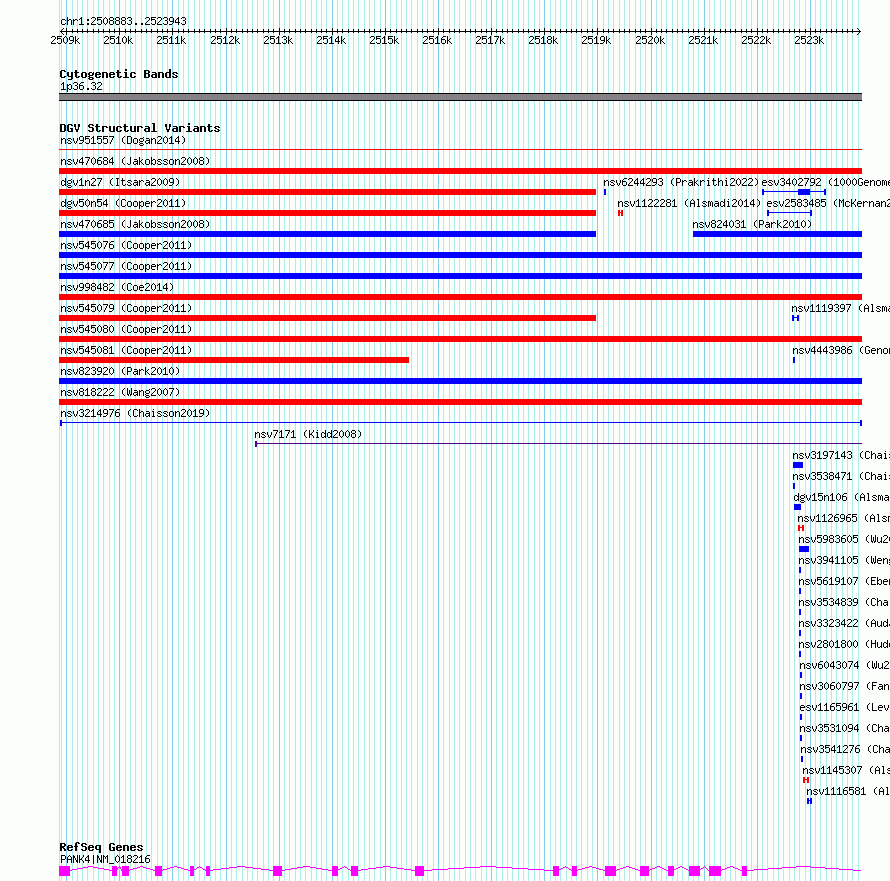Select the Cytogenetic Bands track title

(x=119, y=74)
